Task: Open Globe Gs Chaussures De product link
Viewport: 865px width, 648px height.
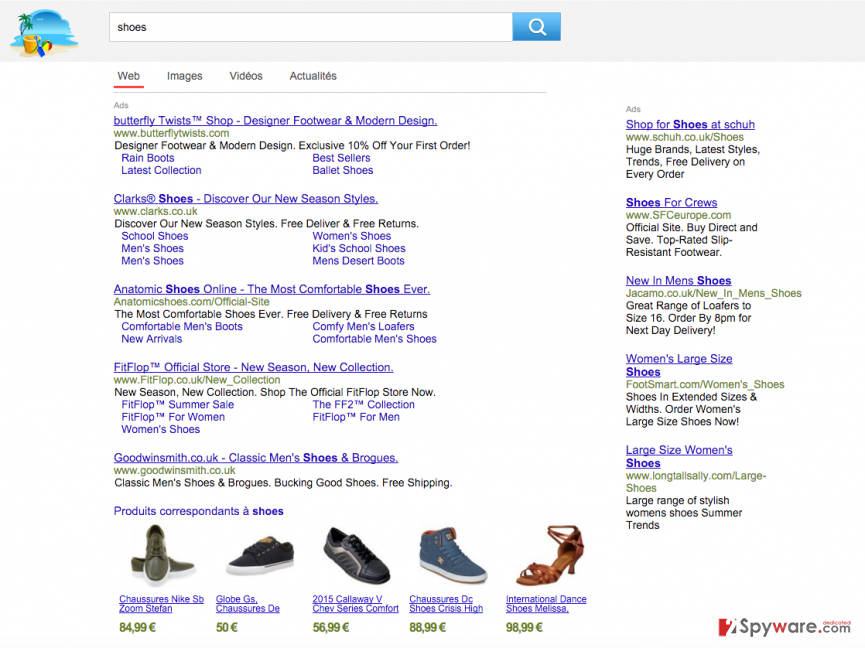Action: (248, 604)
